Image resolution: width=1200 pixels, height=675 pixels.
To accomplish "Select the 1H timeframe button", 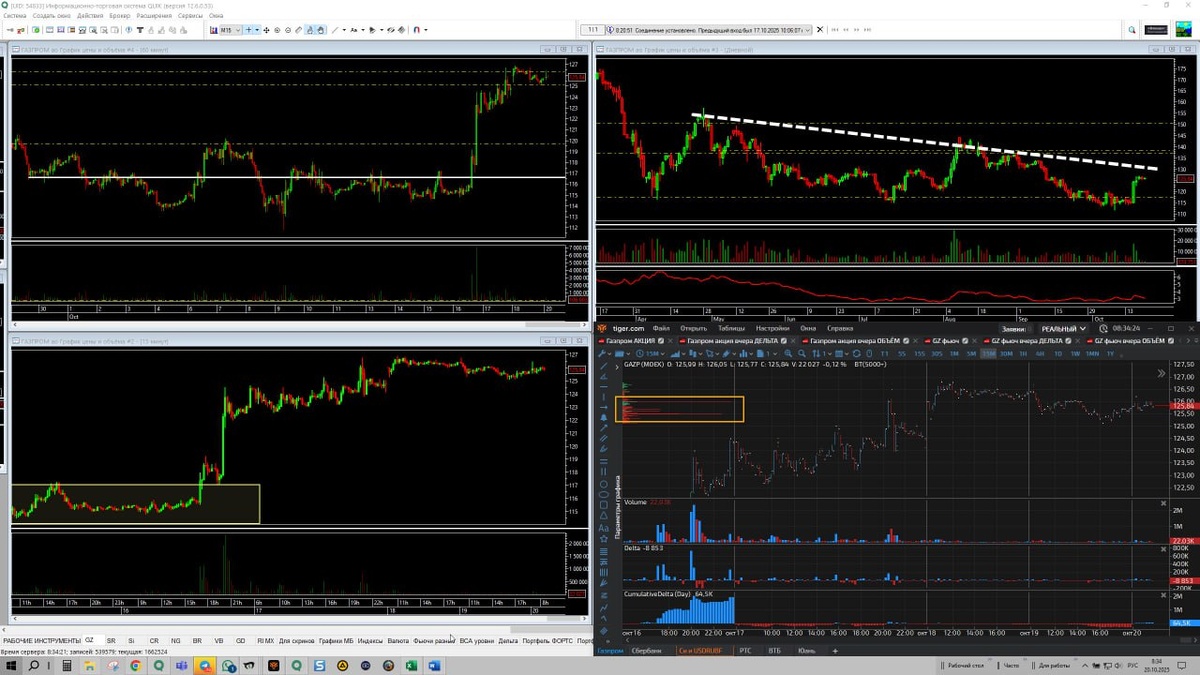I will pyautogui.click(x=1024, y=354).
